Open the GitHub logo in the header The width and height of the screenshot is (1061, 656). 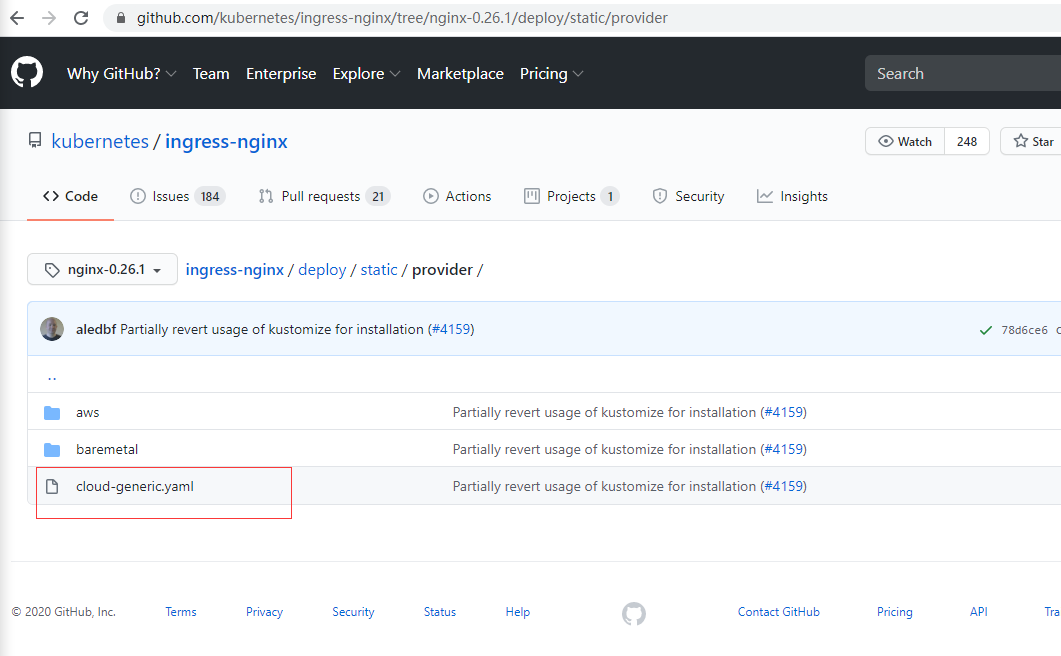click(27, 72)
